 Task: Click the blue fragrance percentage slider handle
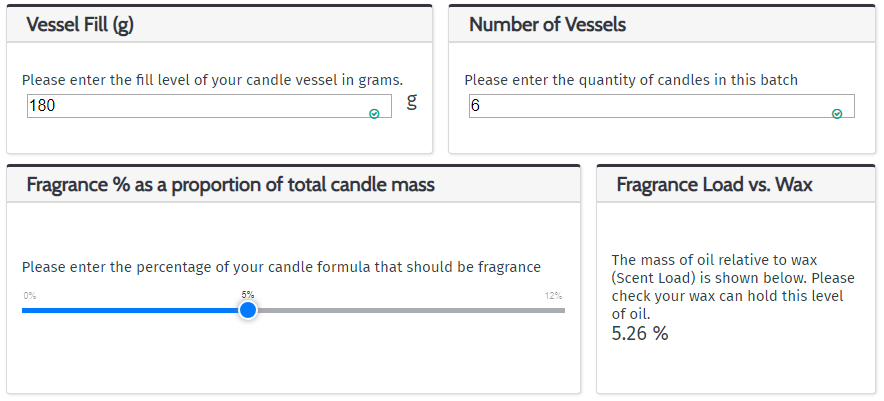click(248, 310)
